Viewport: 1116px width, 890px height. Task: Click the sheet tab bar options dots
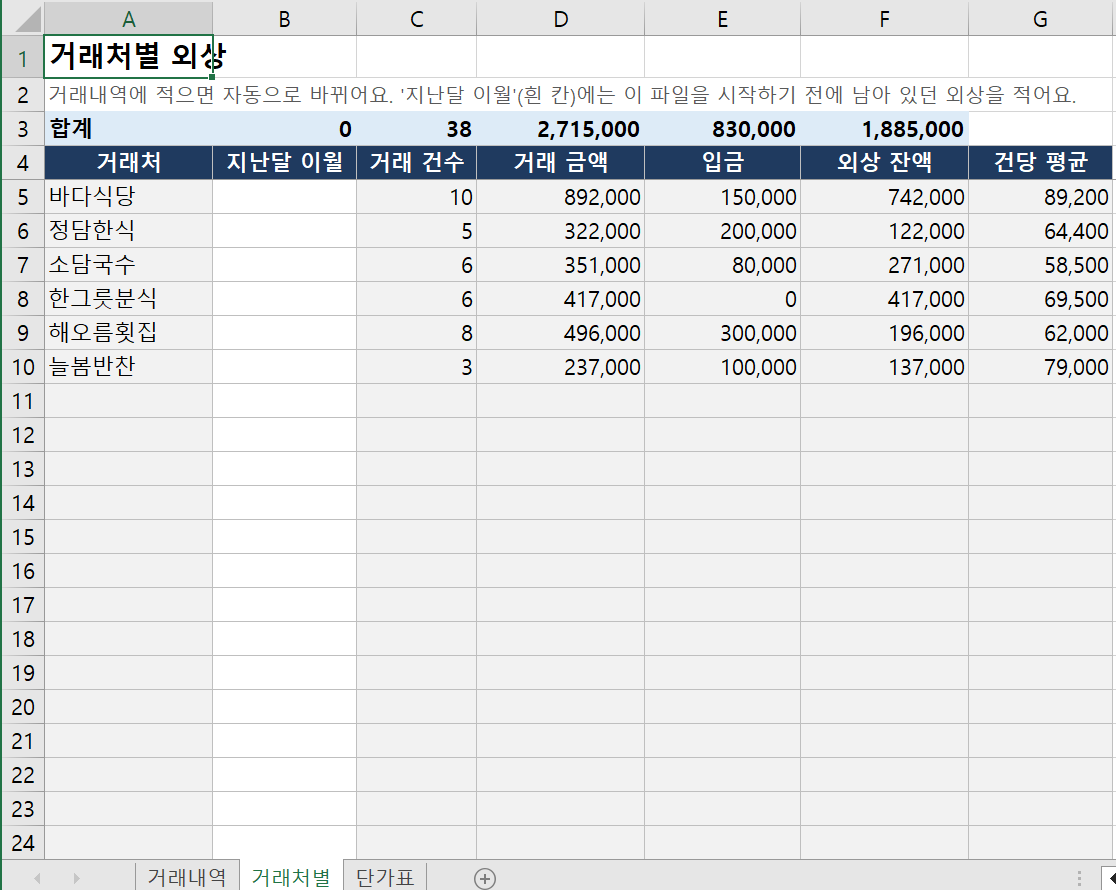pos(1079,878)
